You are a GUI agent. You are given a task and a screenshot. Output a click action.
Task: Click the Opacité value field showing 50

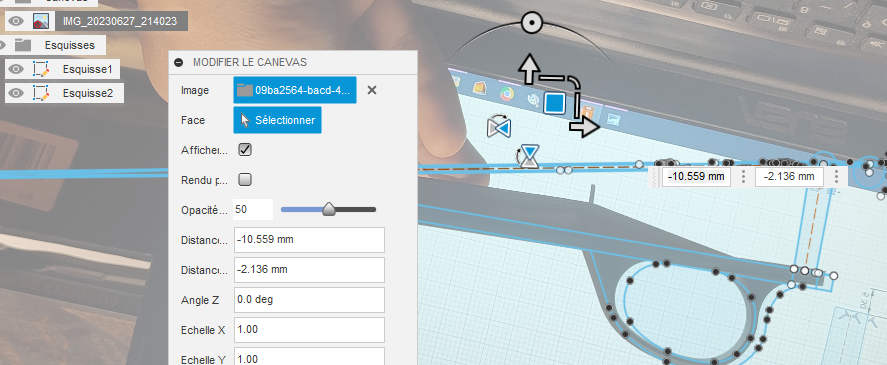(x=253, y=209)
